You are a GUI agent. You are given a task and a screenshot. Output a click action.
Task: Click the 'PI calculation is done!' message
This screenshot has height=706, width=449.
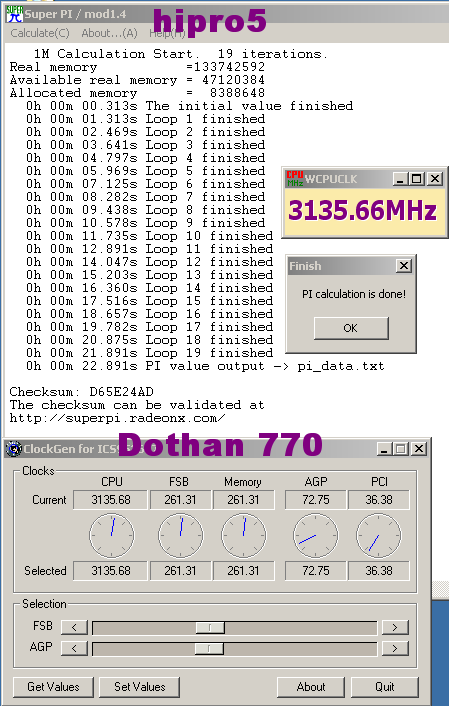pyautogui.click(x=354, y=294)
